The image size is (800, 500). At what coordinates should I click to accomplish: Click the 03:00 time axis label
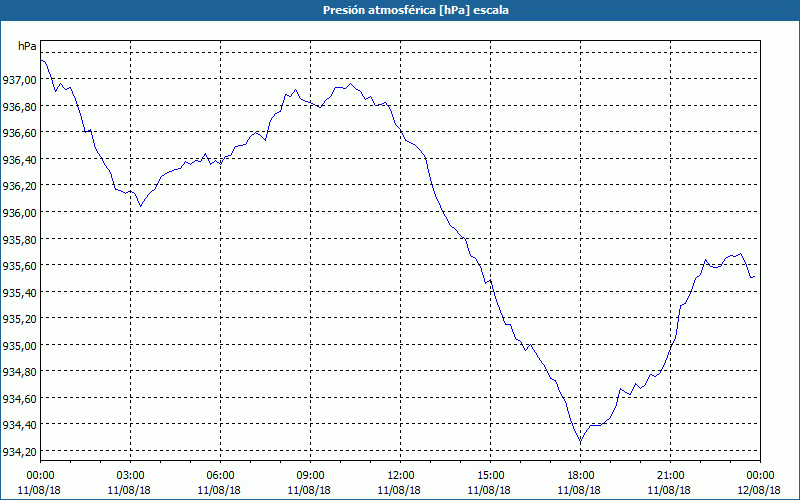(130, 476)
